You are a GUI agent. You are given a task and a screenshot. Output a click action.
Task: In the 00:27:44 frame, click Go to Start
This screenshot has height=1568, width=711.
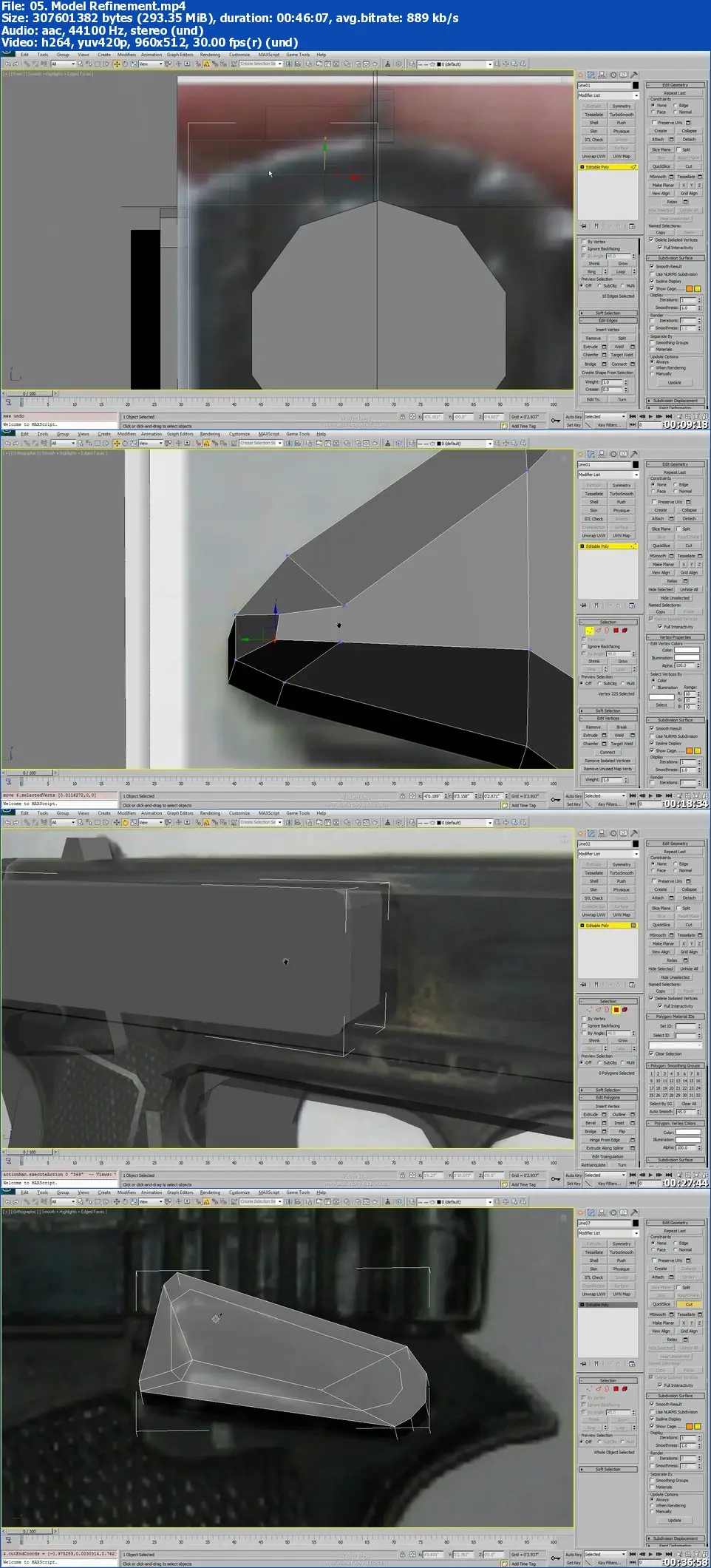coord(633,1175)
